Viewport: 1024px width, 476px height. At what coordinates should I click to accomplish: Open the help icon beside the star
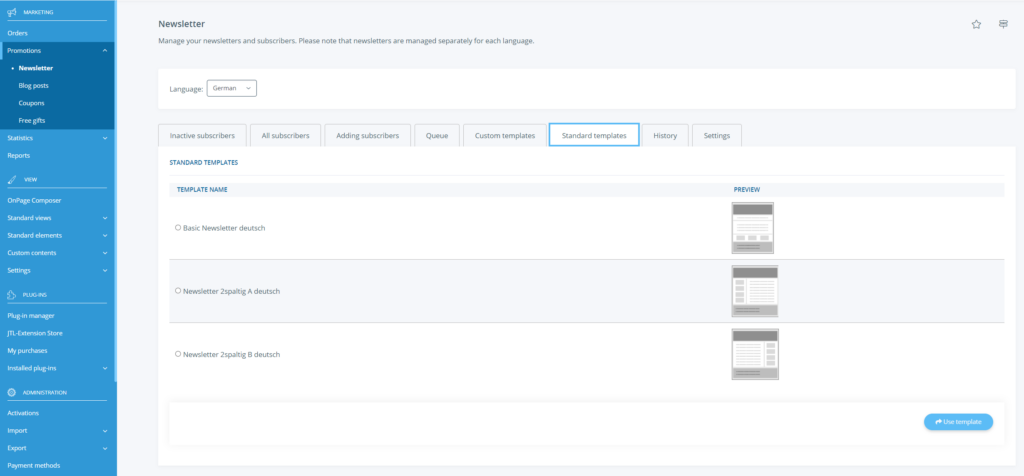[1003, 25]
